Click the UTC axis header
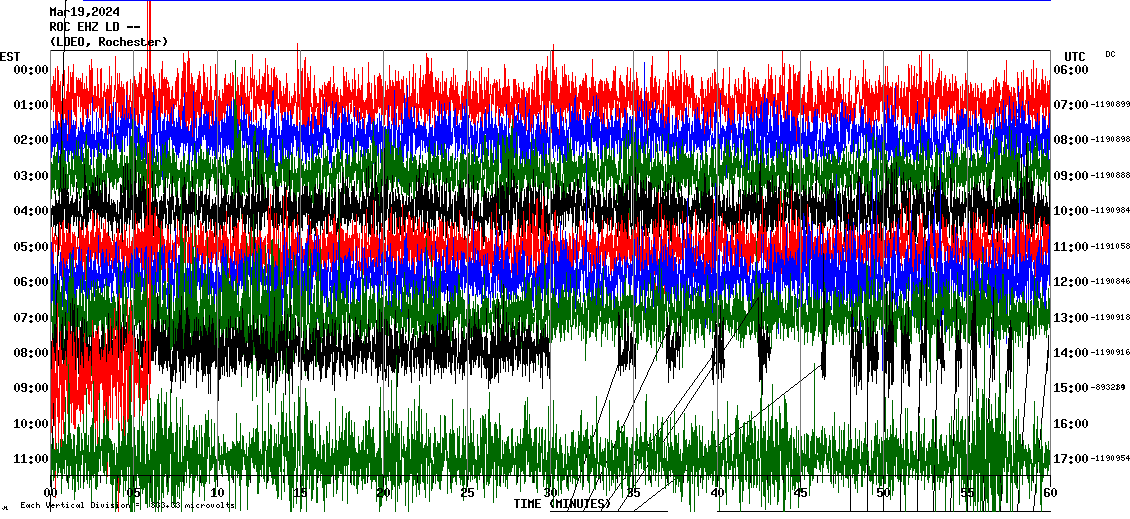The width and height of the screenshot is (1130, 519). pos(1075,56)
